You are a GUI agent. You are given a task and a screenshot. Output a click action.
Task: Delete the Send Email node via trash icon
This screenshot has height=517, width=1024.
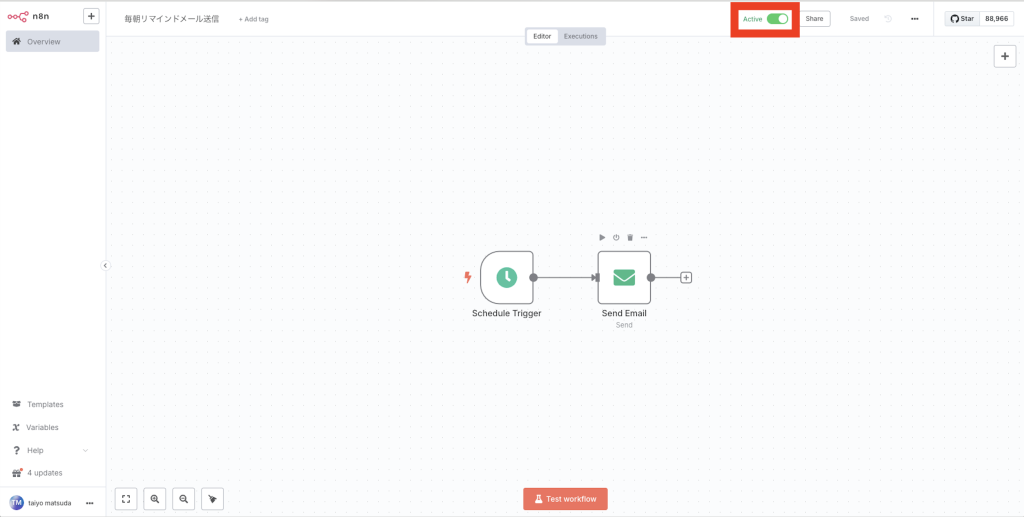pos(630,237)
